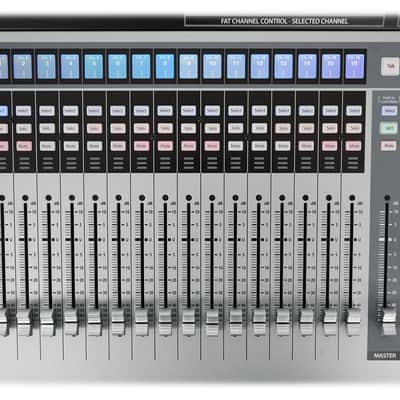Mute channel 16

pos(354,146)
